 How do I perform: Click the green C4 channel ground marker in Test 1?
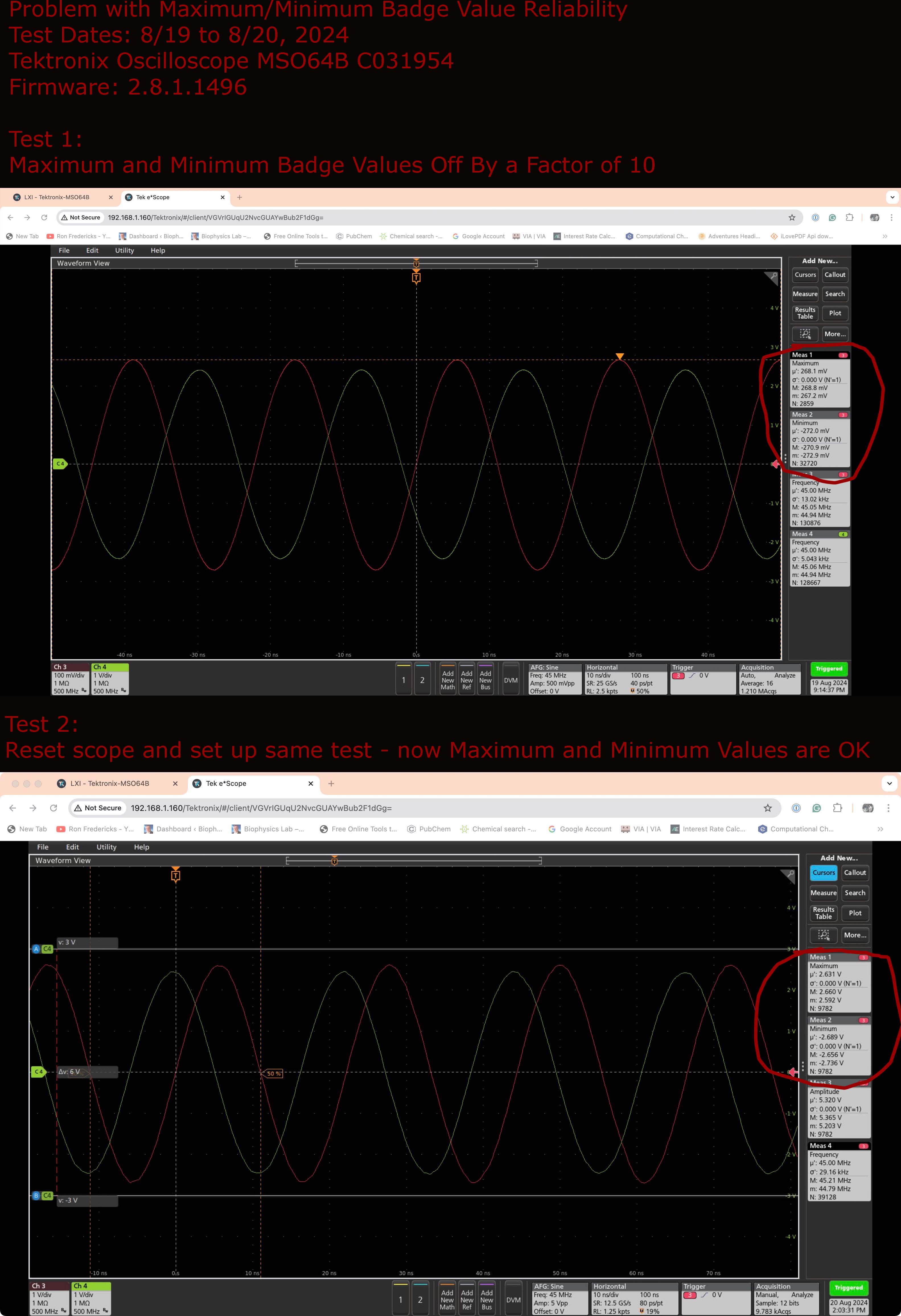click(x=60, y=464)
